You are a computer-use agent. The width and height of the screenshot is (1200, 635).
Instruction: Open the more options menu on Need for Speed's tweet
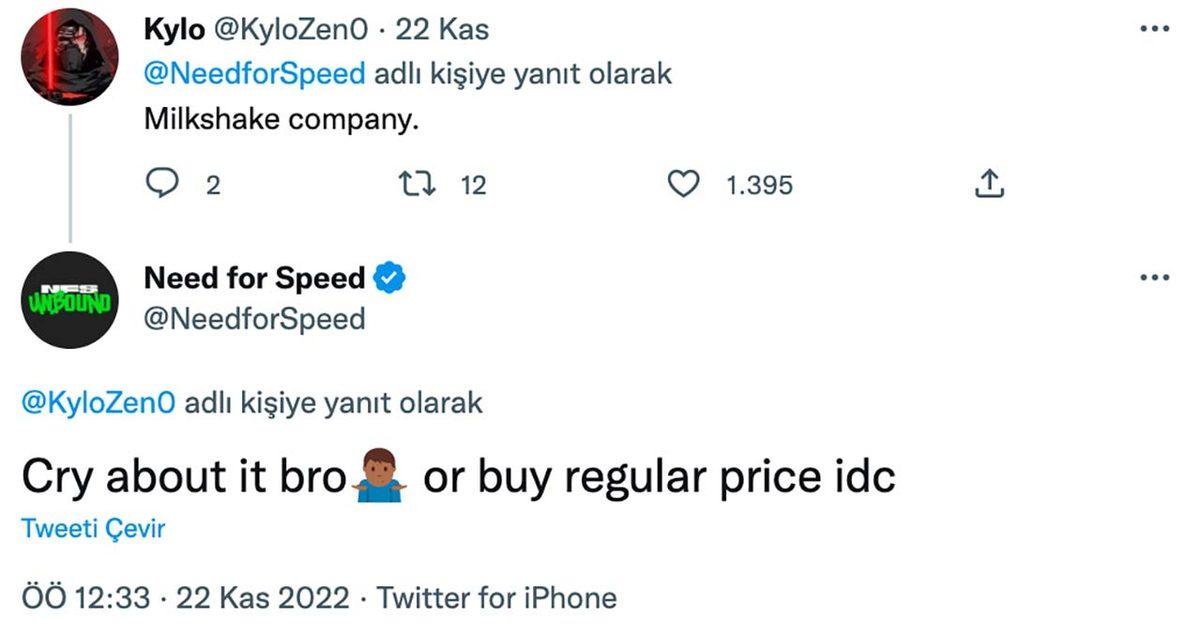pos(1154,277)
